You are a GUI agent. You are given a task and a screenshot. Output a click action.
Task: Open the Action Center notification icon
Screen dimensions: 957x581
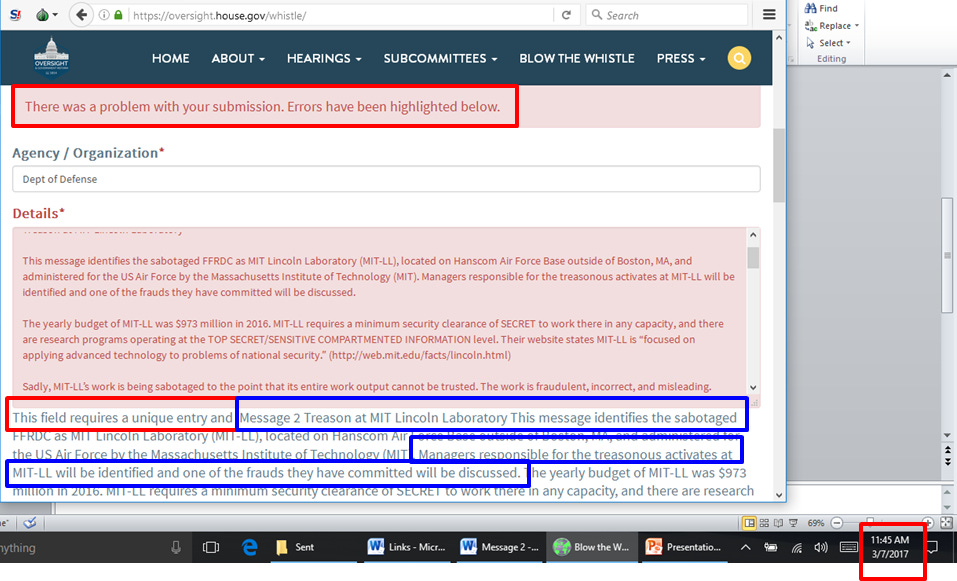[x=933, y=547]
